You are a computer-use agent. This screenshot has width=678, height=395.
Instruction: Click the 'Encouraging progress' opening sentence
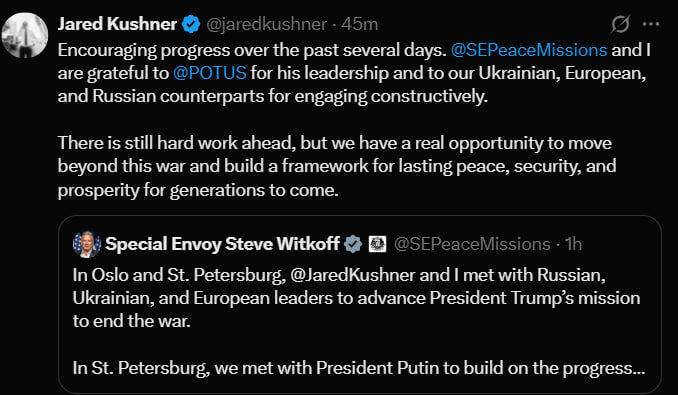[252, 50]
